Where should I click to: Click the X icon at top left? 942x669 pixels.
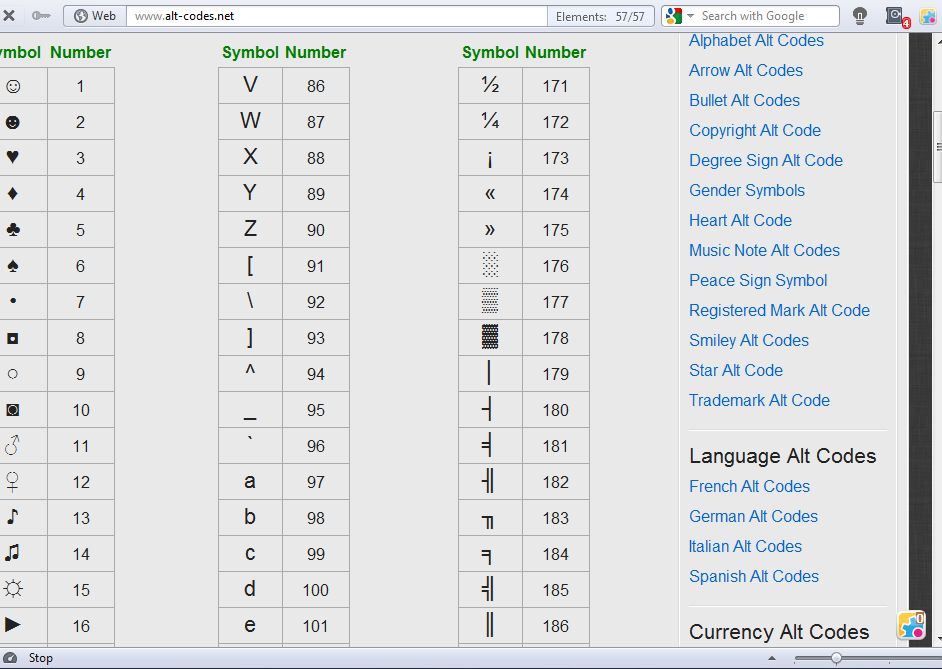click(10, 16)
